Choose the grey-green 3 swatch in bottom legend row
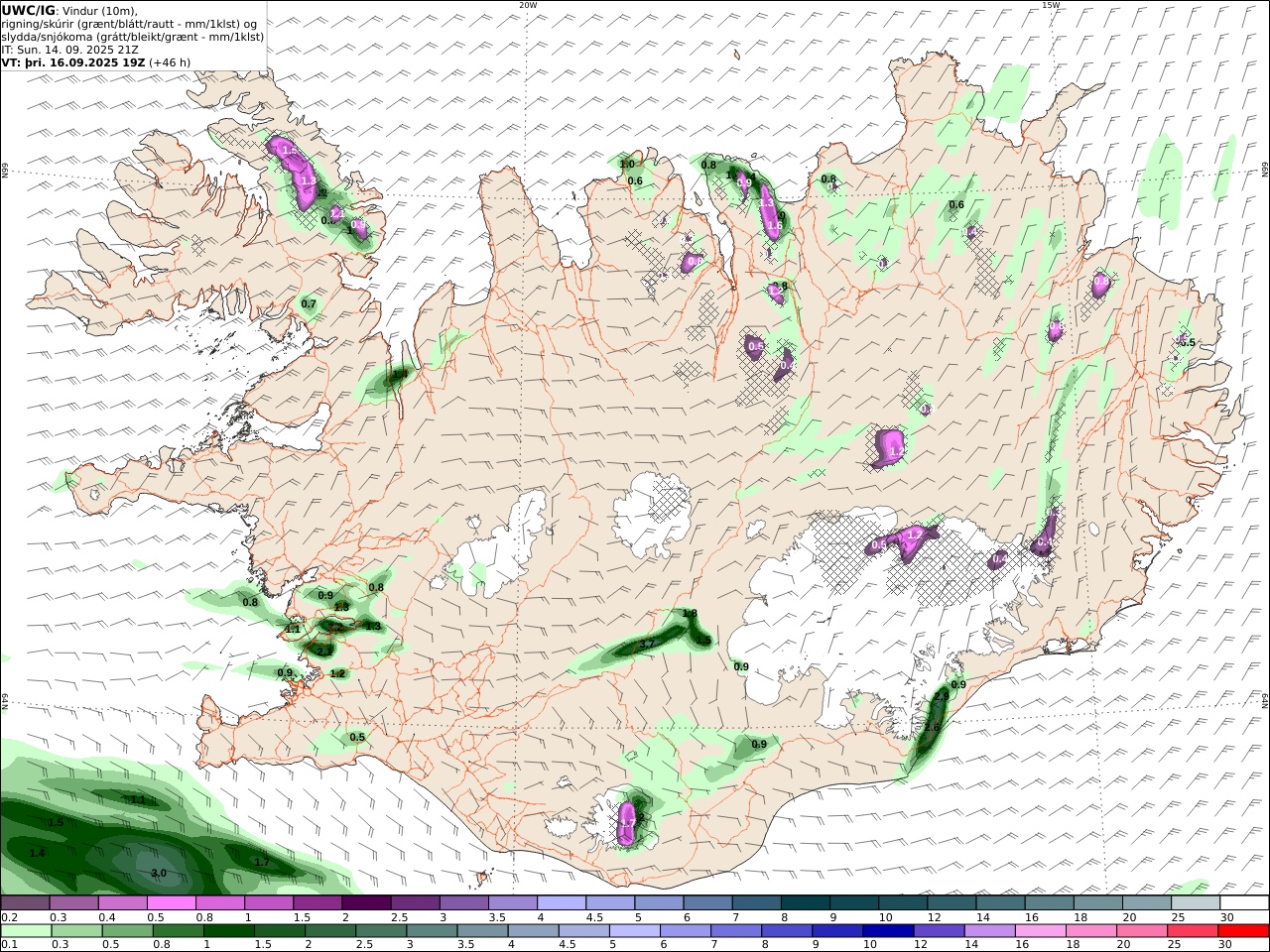The image size is (1270, 952). click(433, 930)
